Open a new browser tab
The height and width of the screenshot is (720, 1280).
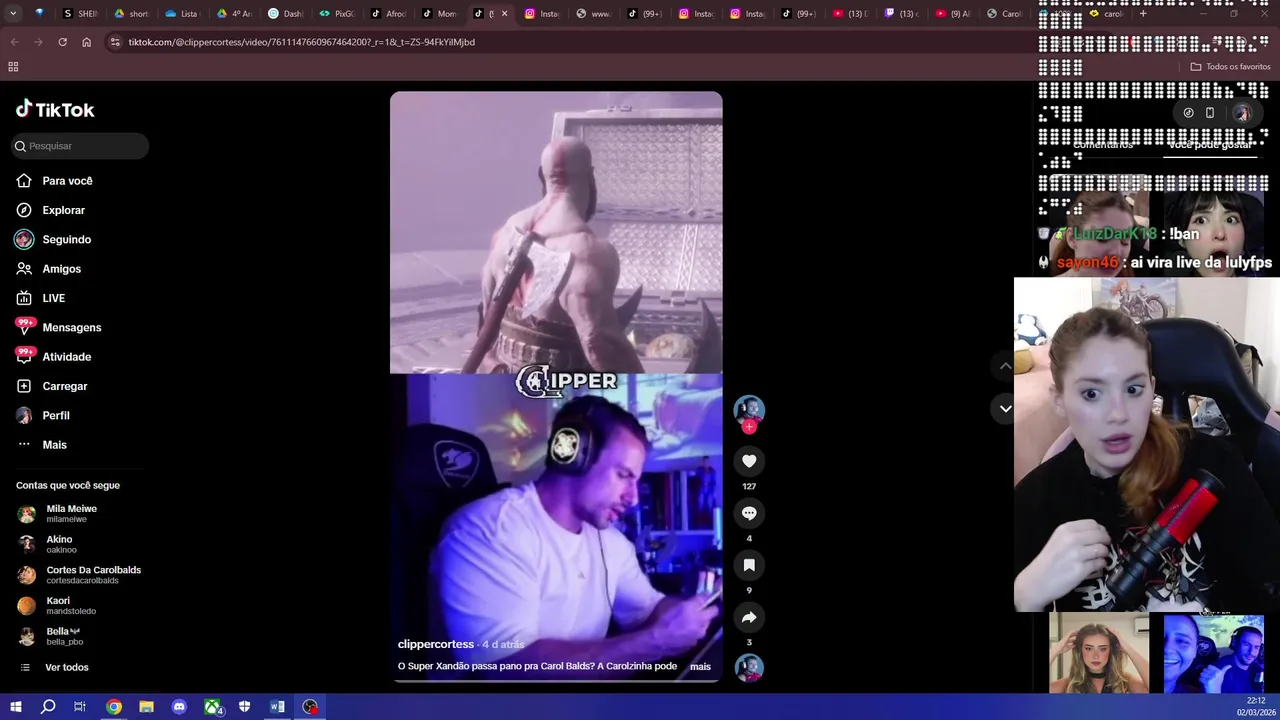(x=1143, y=14)
